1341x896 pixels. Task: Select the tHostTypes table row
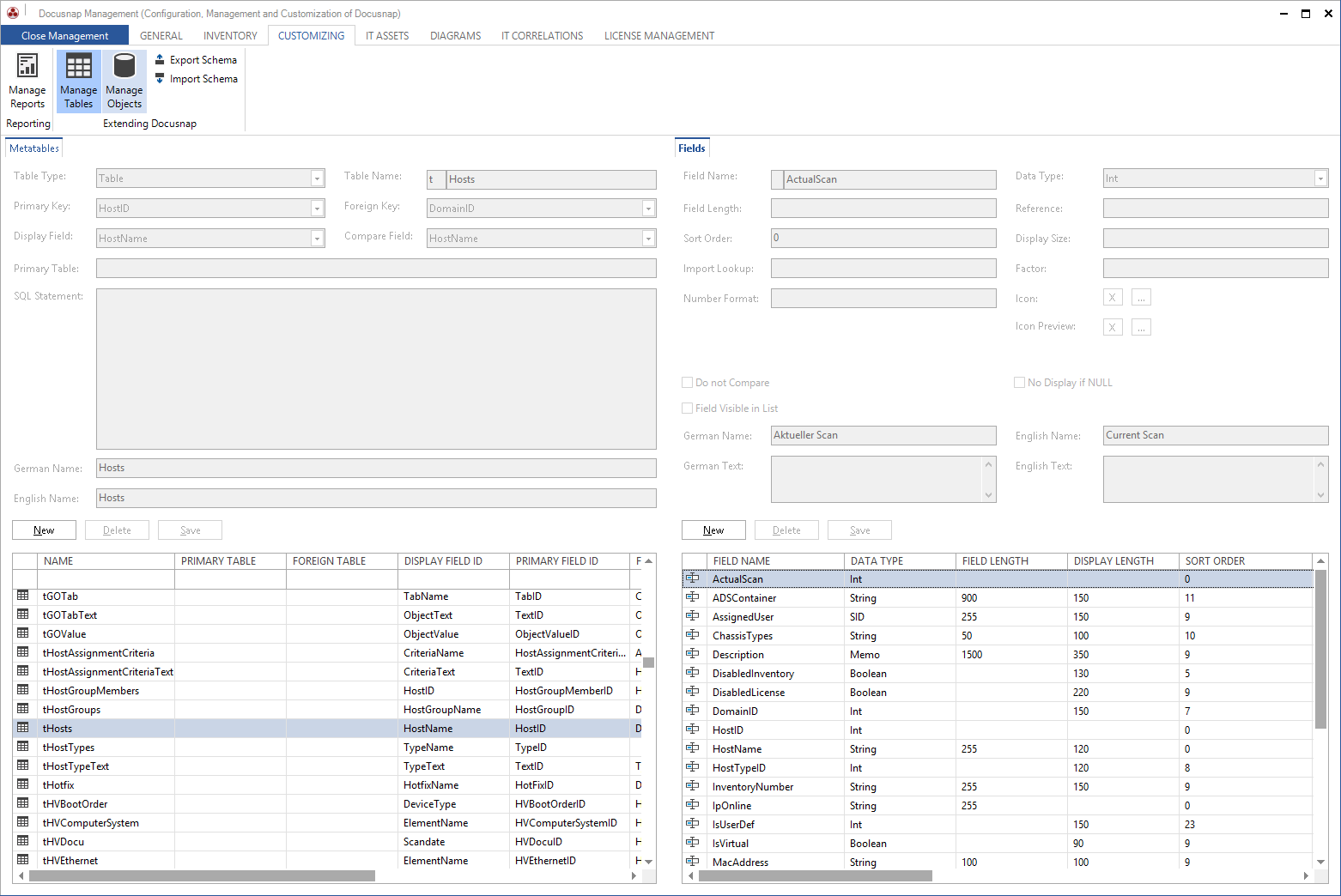pyautogui.click(x=326, y=748)
